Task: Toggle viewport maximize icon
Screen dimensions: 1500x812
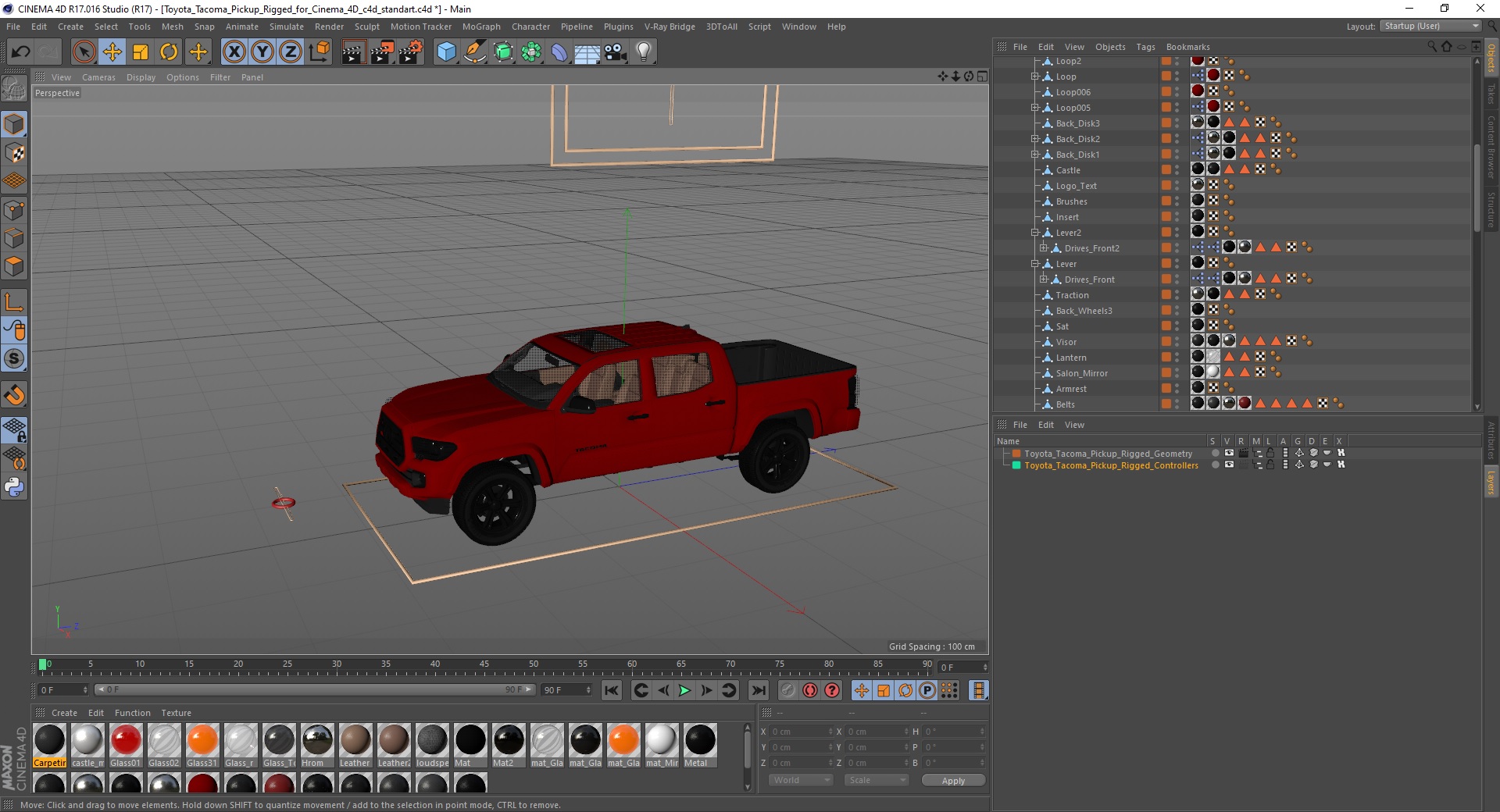Action: (x=982, y=77)
